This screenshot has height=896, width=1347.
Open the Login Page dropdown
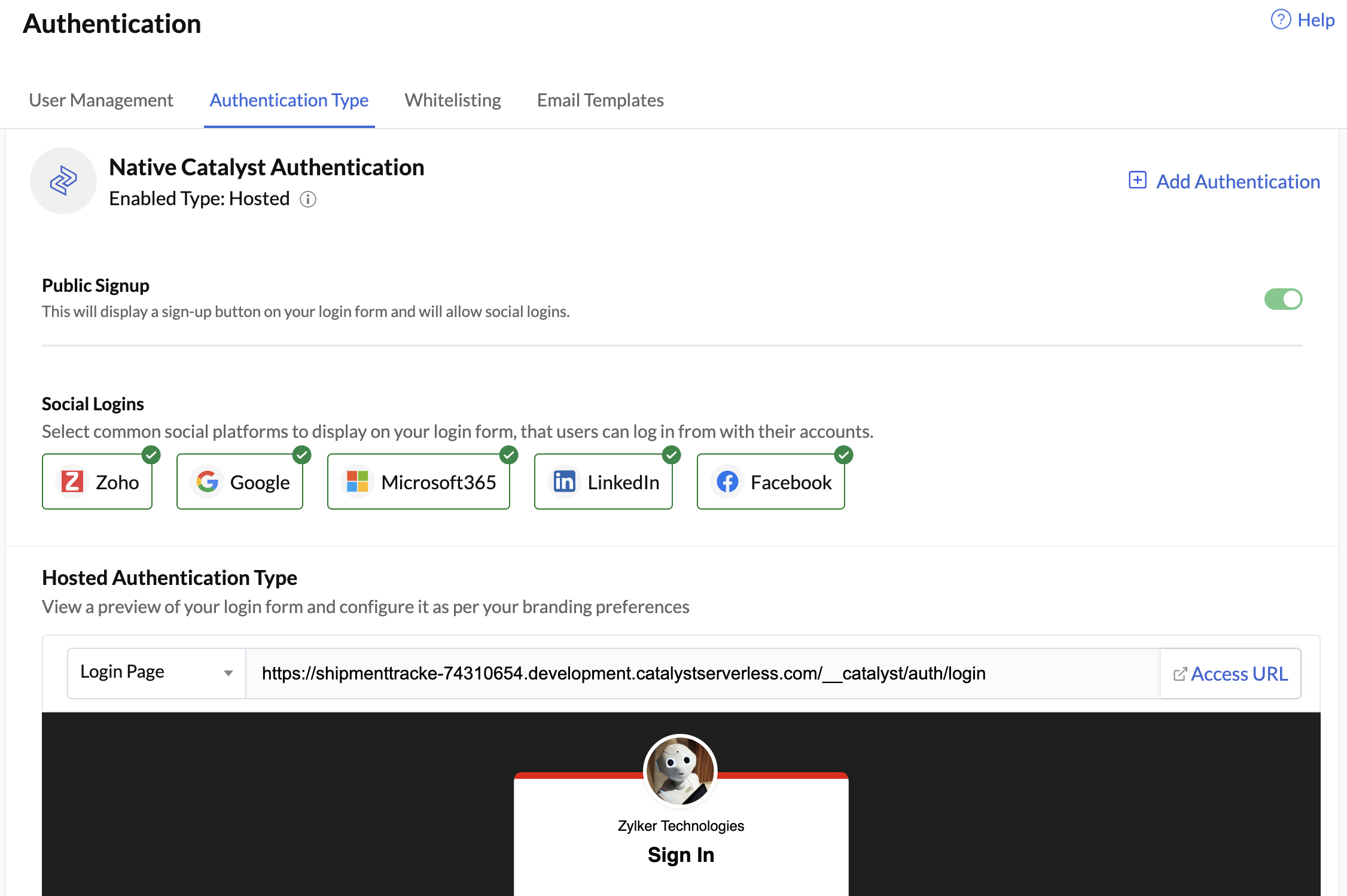click(156, 672)
